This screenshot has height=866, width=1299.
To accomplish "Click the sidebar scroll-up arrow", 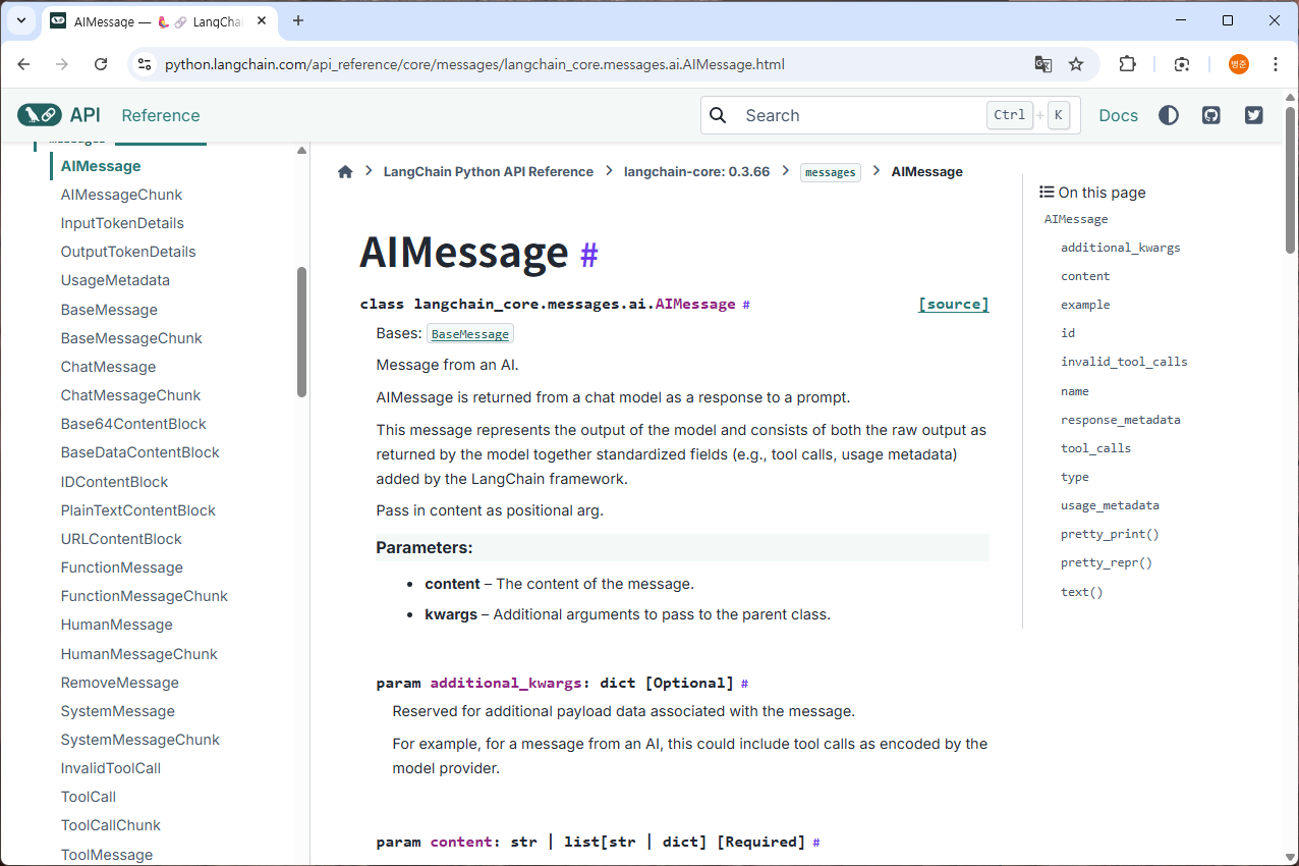I will click(302, 151).
